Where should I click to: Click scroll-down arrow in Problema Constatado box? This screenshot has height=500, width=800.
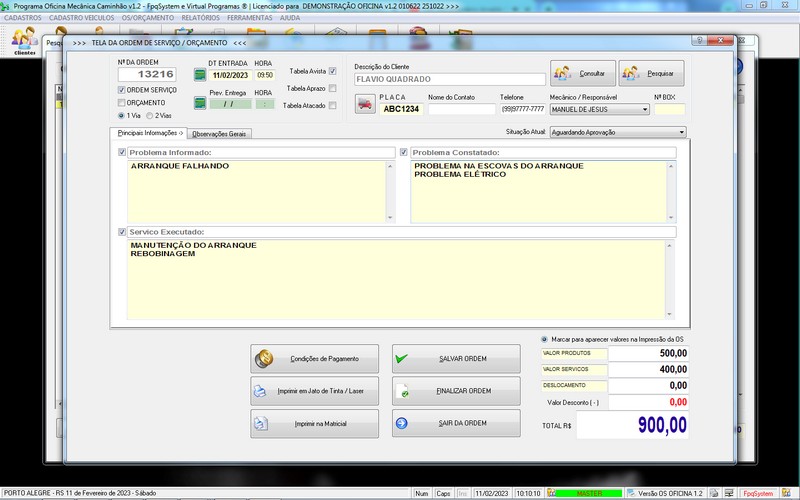click(x=671, y=218)
